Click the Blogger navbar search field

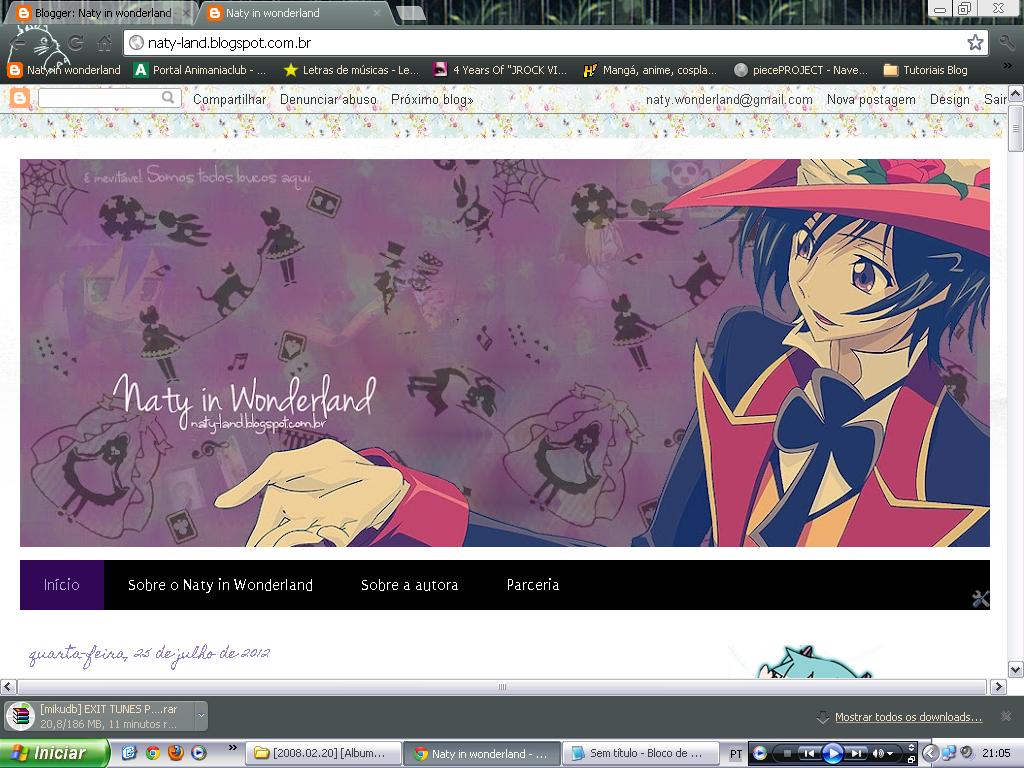(108, 98)
